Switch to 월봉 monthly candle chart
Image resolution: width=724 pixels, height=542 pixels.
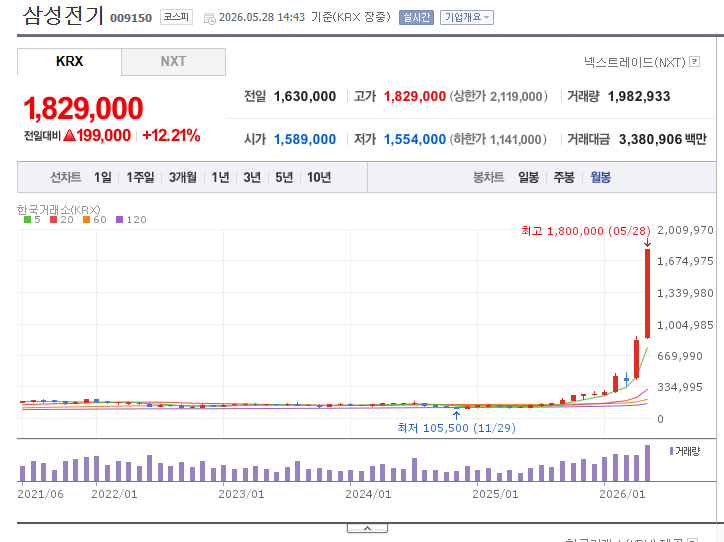[x=600, y=177]
